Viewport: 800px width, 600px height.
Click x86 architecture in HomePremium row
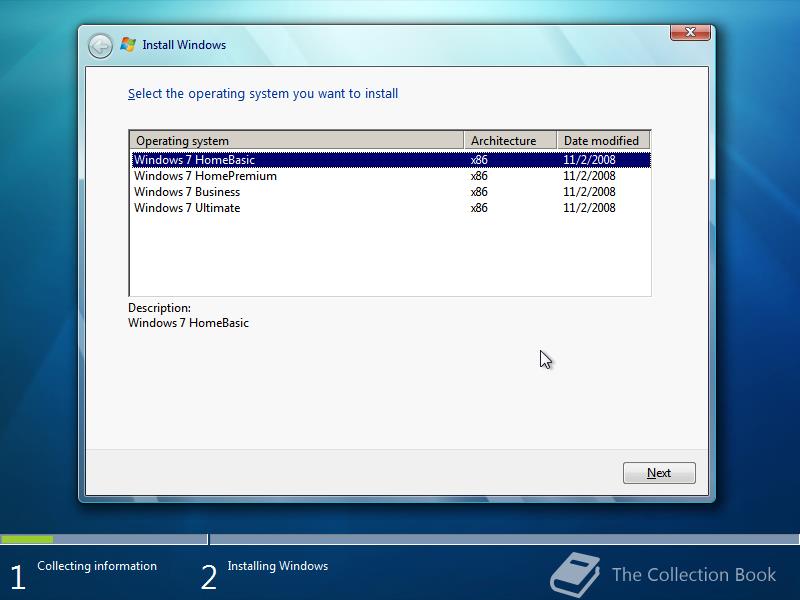point(479,176)
